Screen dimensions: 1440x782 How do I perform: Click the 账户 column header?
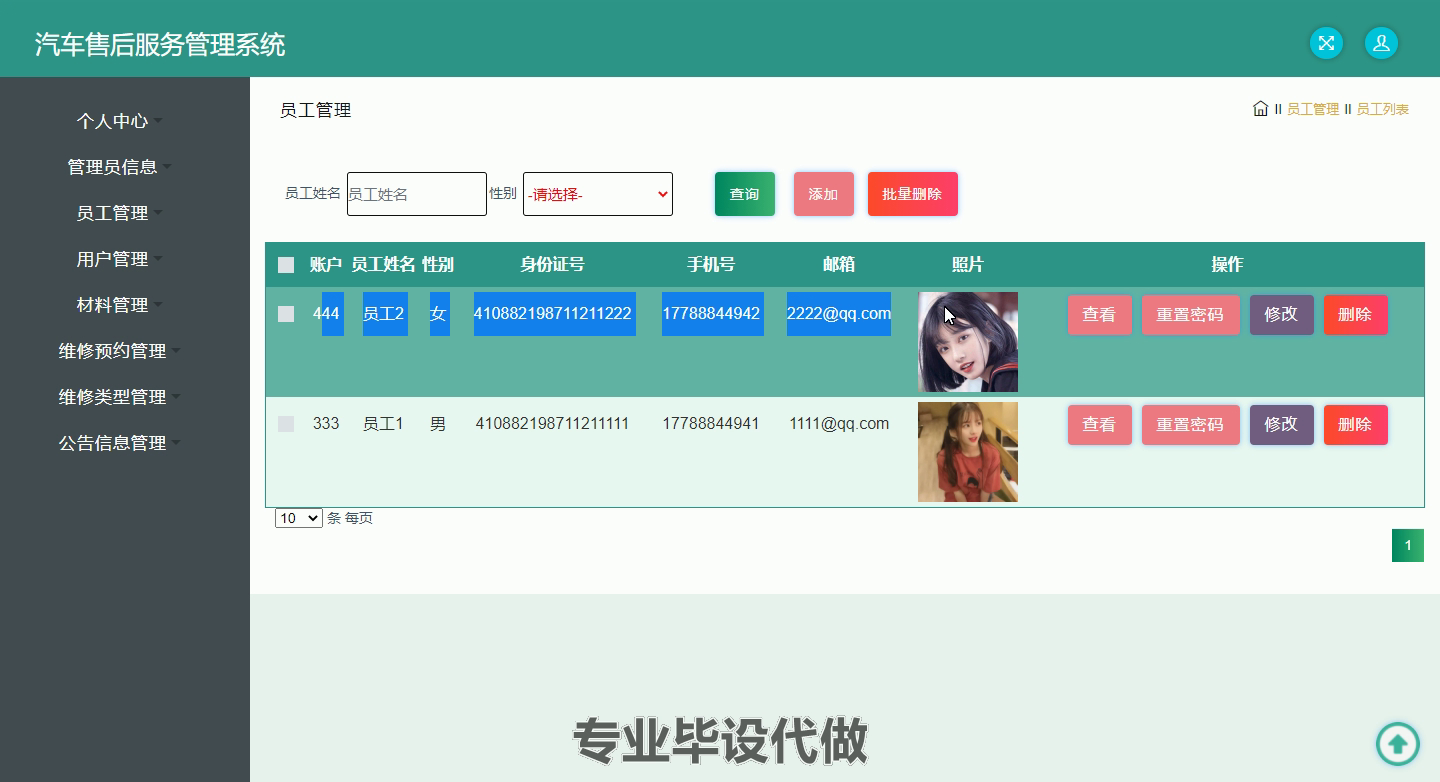[326, 265]
